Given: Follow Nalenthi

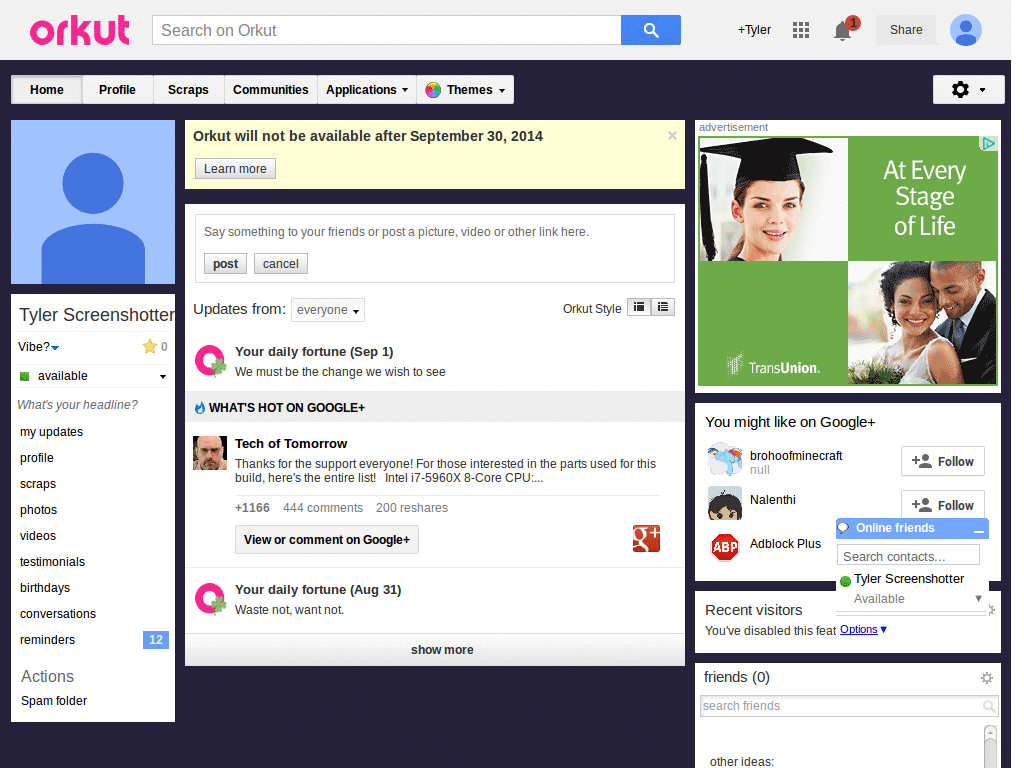Looking at the screenshot, I should coord(942,505).
